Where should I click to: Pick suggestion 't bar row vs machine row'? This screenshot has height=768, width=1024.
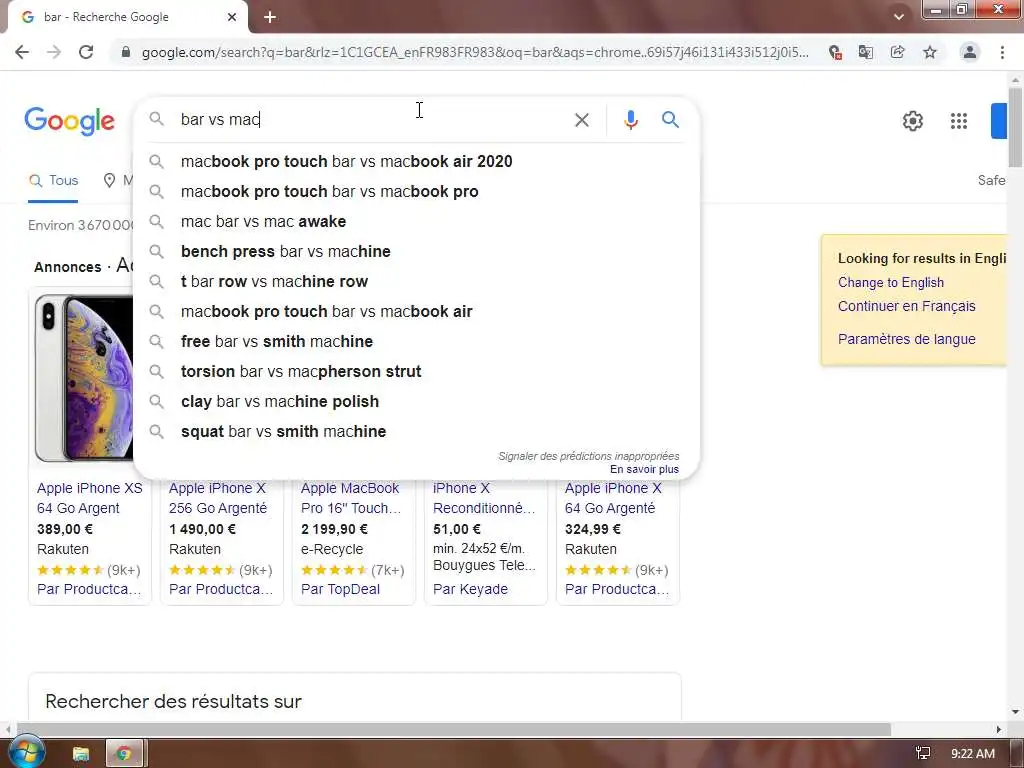[x=416, y=281]
